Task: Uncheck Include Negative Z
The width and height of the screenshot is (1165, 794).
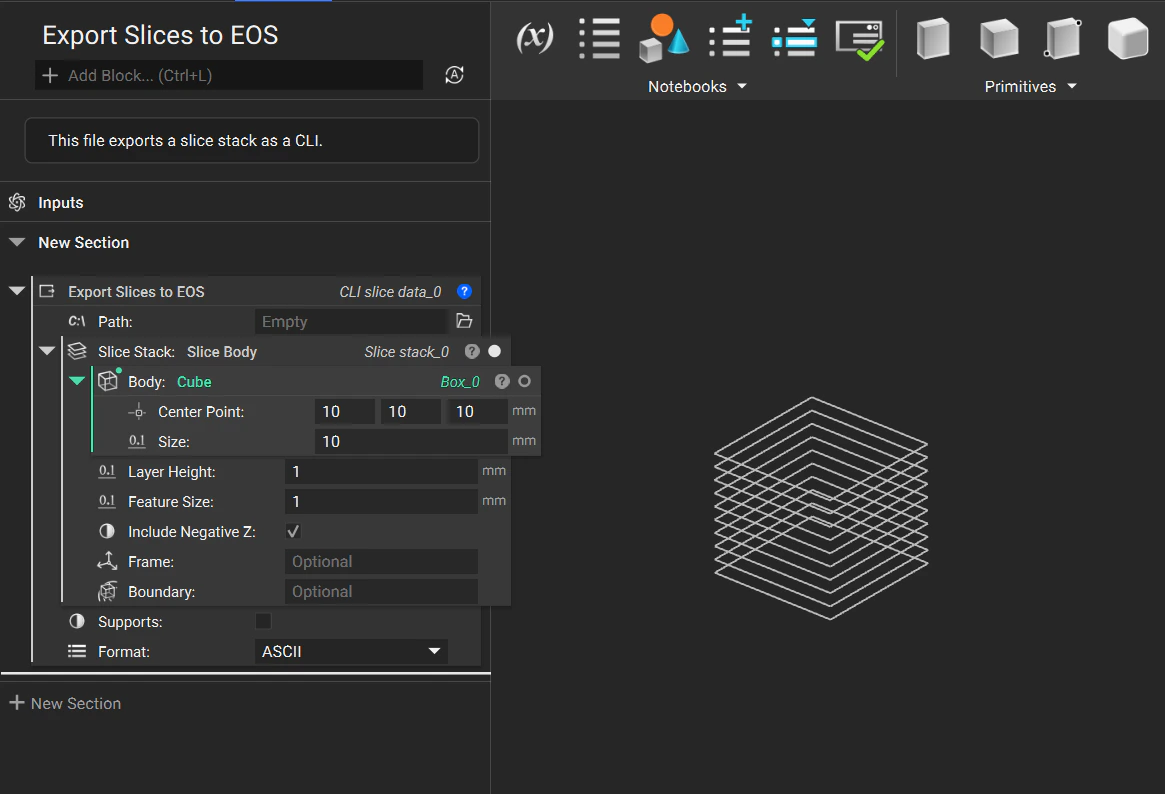Action: 293,531
